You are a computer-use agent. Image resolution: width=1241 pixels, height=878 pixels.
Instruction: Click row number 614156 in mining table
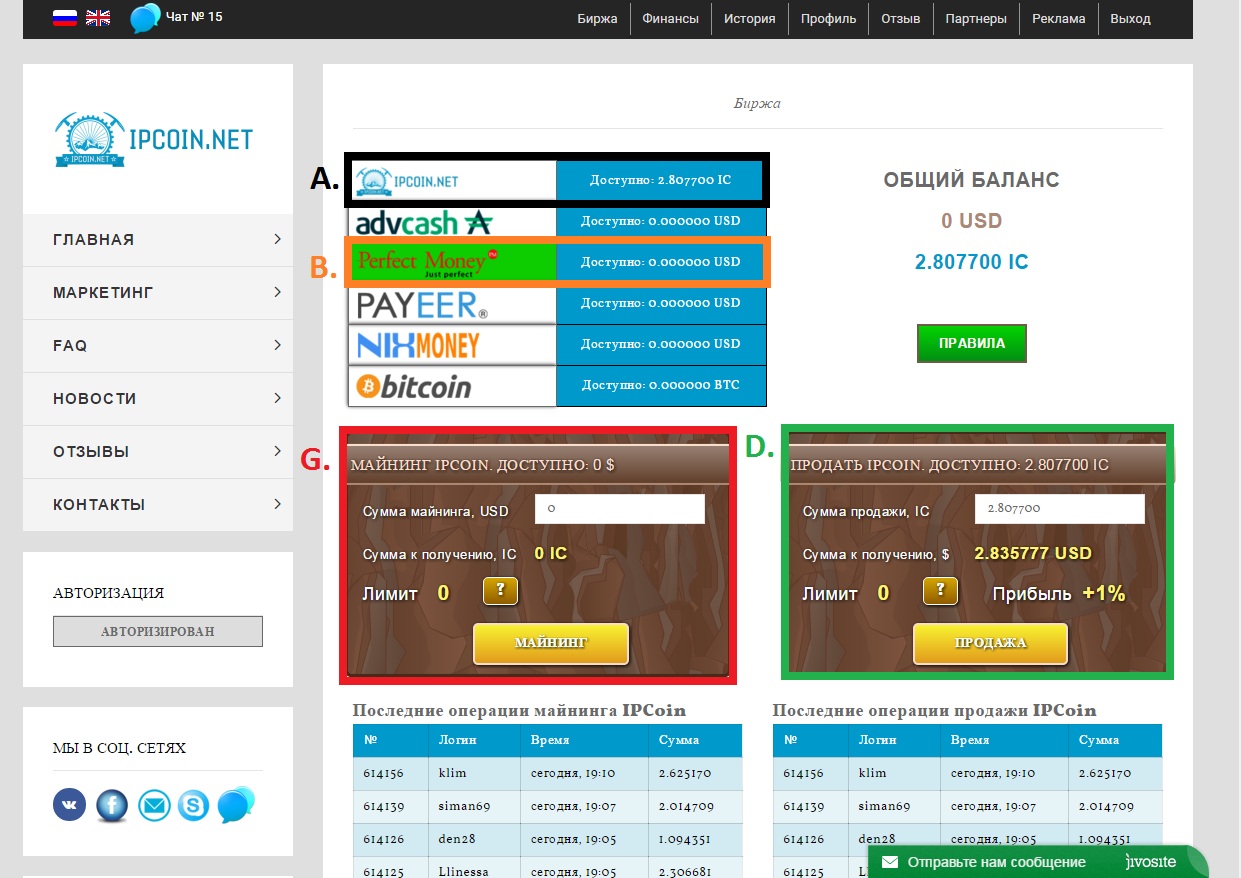383,773
